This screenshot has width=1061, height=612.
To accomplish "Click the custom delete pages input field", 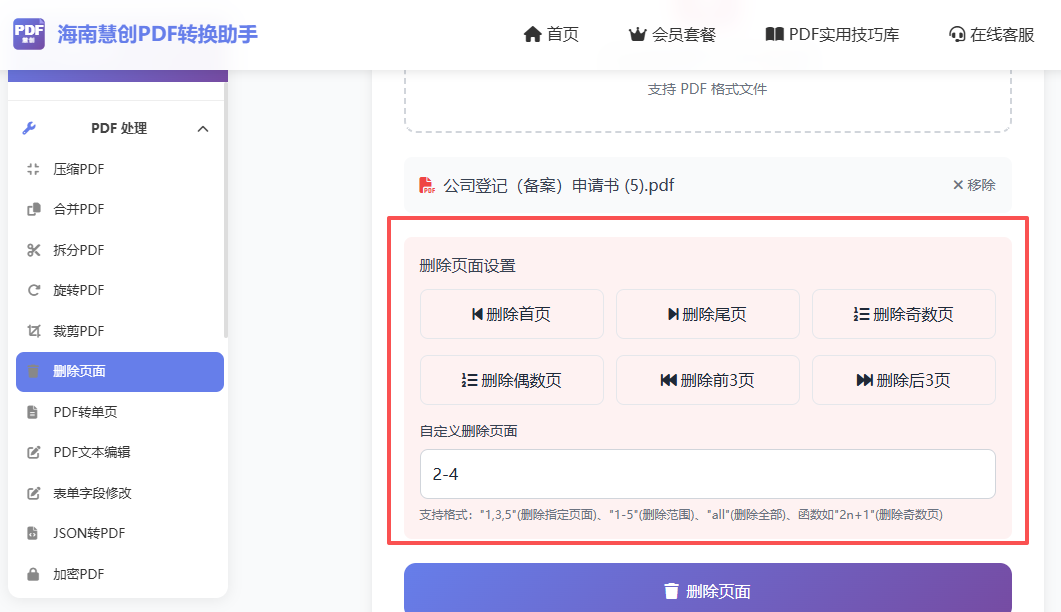I will 708,474.
